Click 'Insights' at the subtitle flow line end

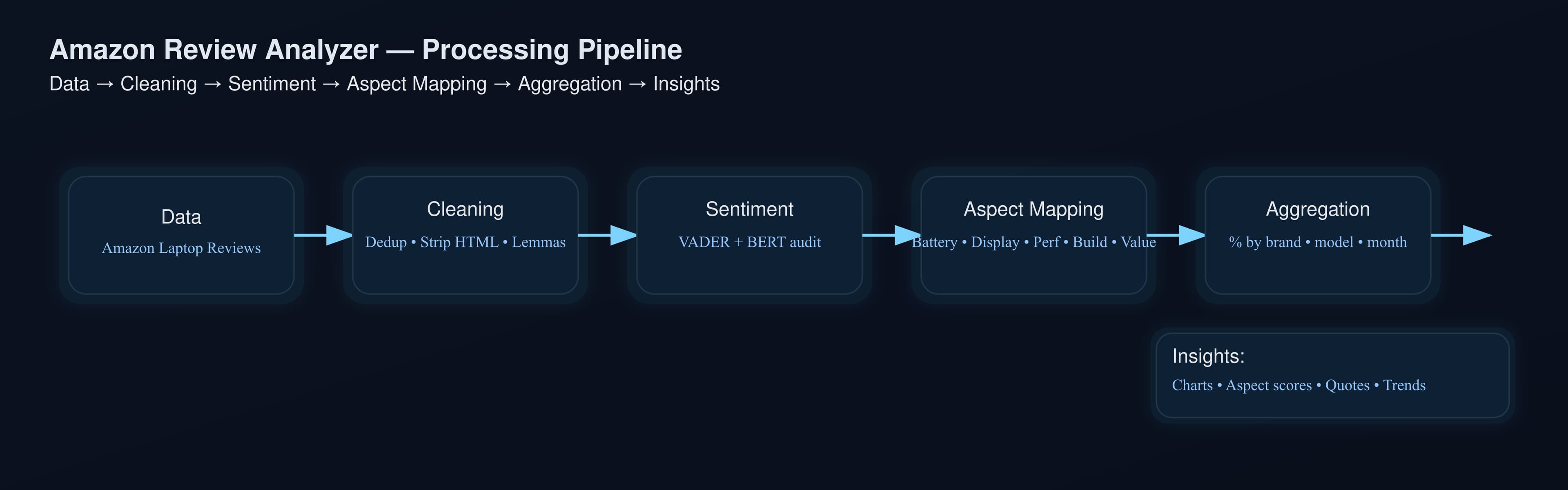pyautogui.click(x=686, y=84)
